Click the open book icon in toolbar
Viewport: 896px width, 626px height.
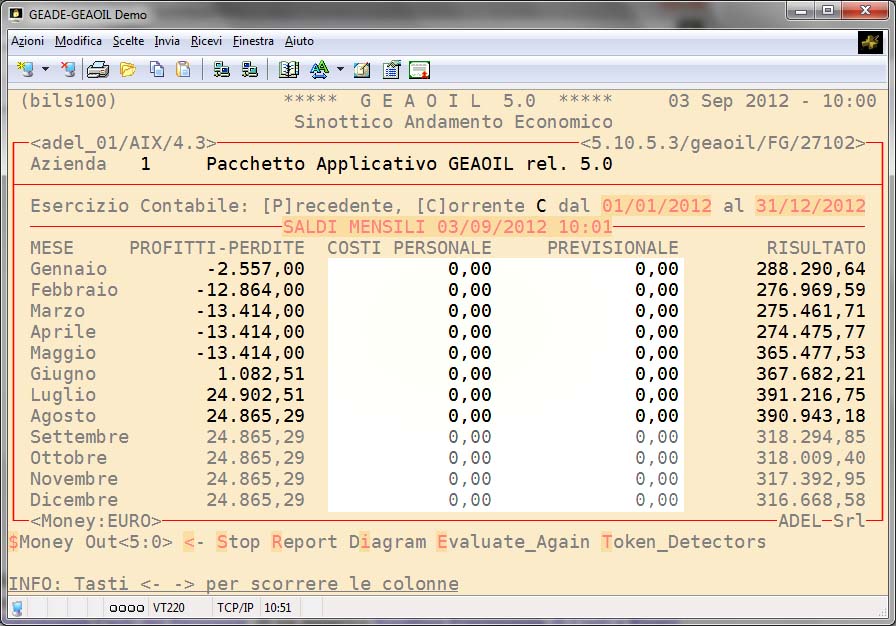[x=289, y=70]
